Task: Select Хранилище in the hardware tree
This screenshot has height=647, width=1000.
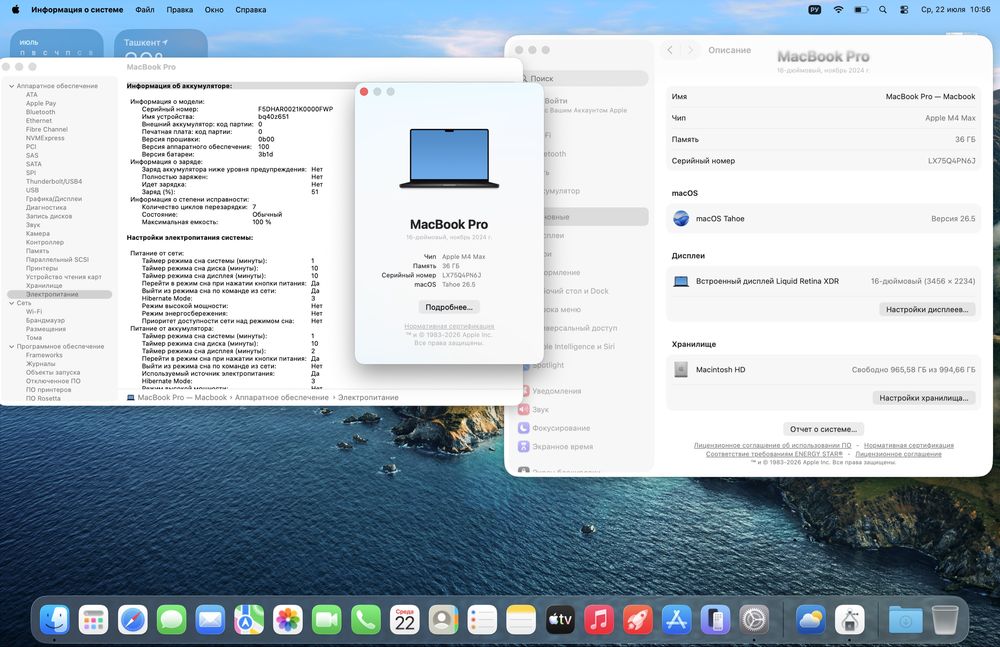Action: click(x=44, y=285)
